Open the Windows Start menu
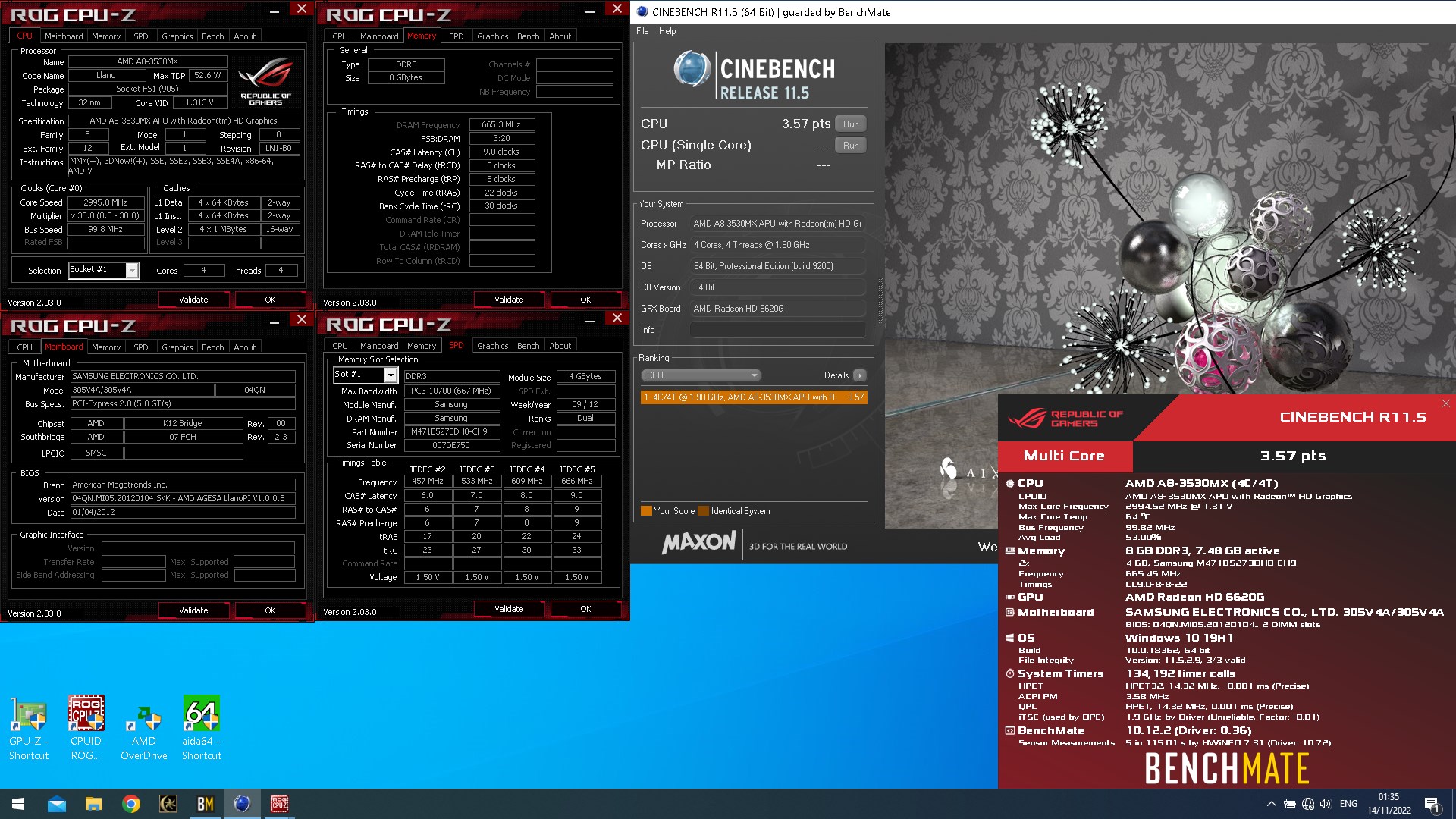Viewport: 1456px width, 819px height. (x=18, y=804)
